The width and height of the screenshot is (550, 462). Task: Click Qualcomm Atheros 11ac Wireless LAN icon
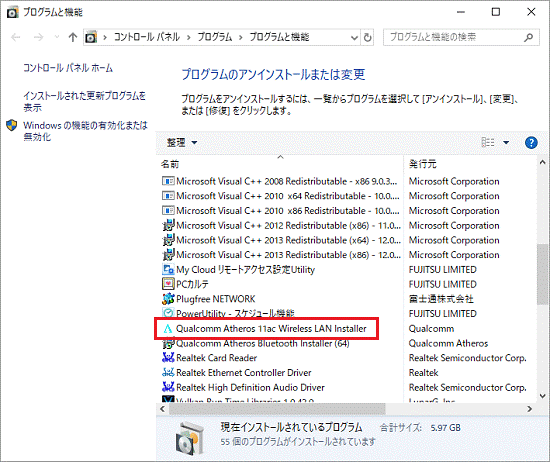pos(168,329)
